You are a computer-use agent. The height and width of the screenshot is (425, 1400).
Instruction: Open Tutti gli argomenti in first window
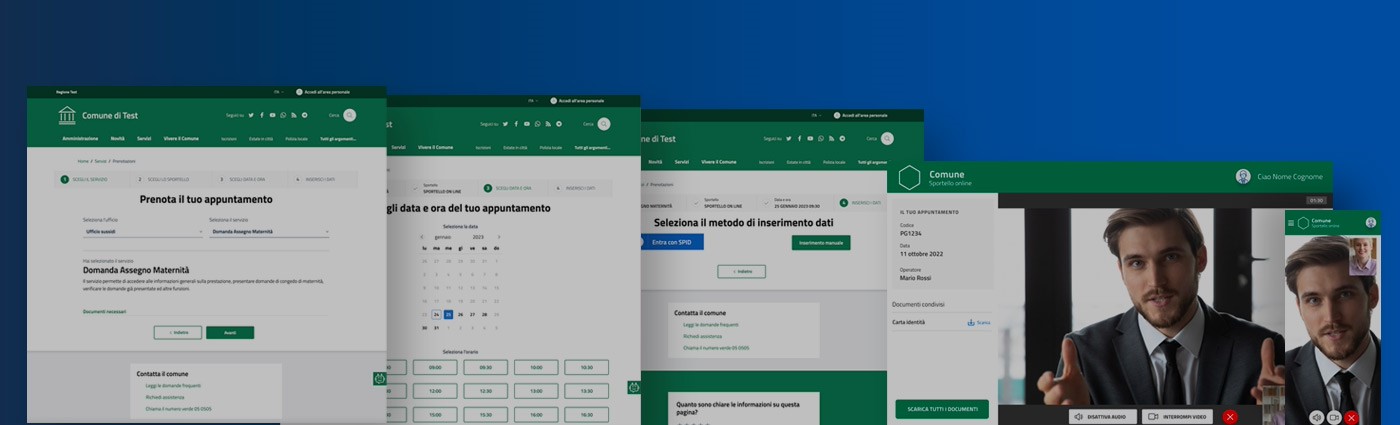point(338,139)
